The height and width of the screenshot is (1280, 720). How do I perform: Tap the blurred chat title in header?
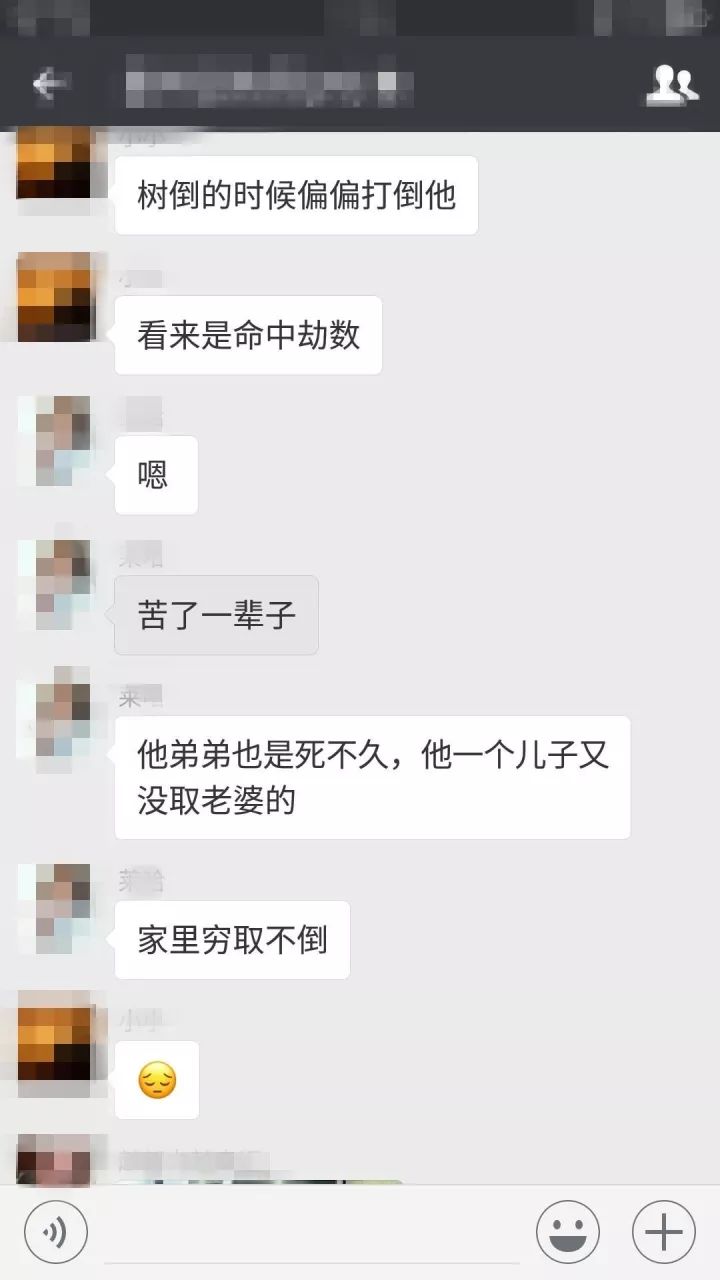[270, 82]
